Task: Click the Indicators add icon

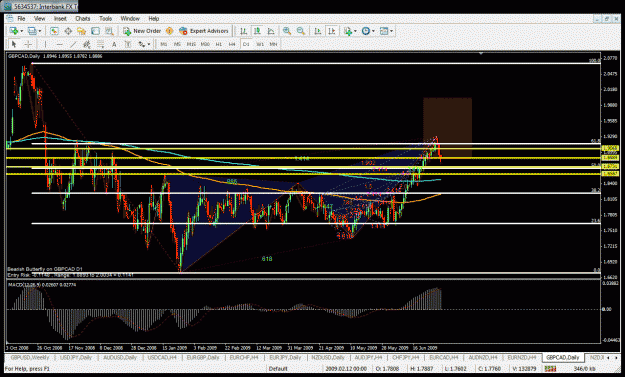Action: [348, 31]
